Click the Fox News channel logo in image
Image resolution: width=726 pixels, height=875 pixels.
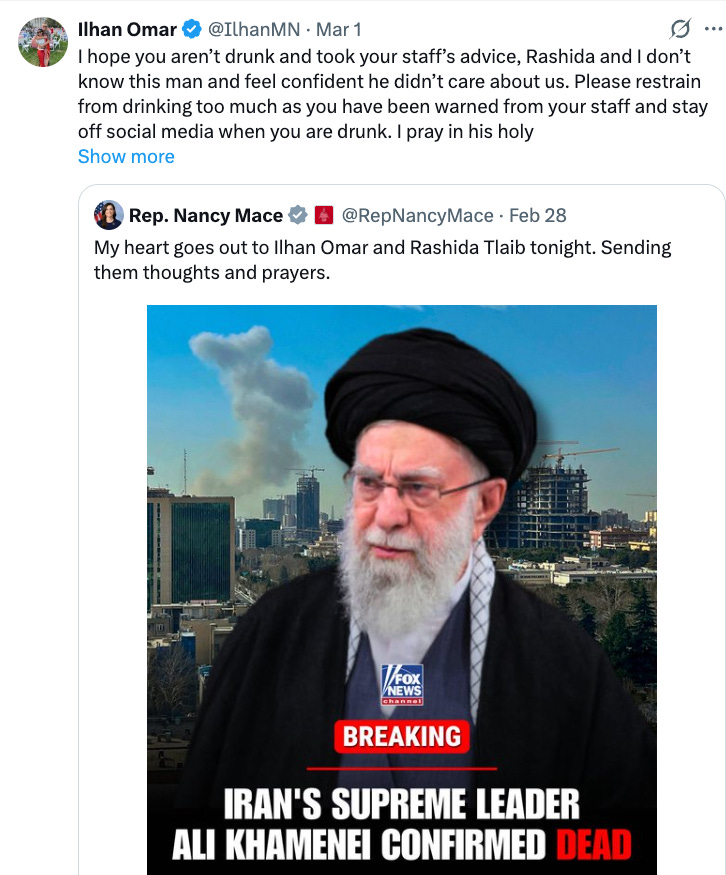[x=402, y=684]
